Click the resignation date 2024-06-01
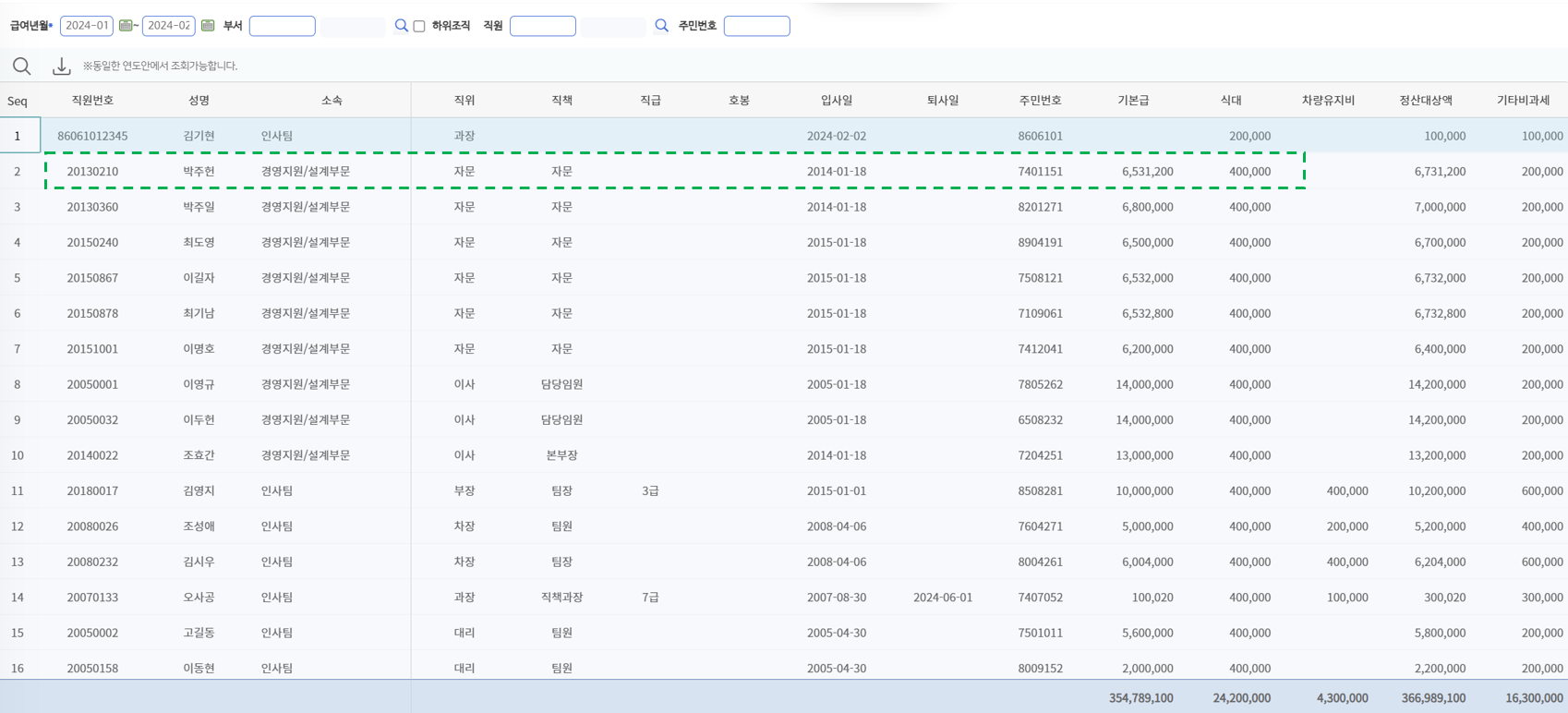 click(x=943, y=598)
